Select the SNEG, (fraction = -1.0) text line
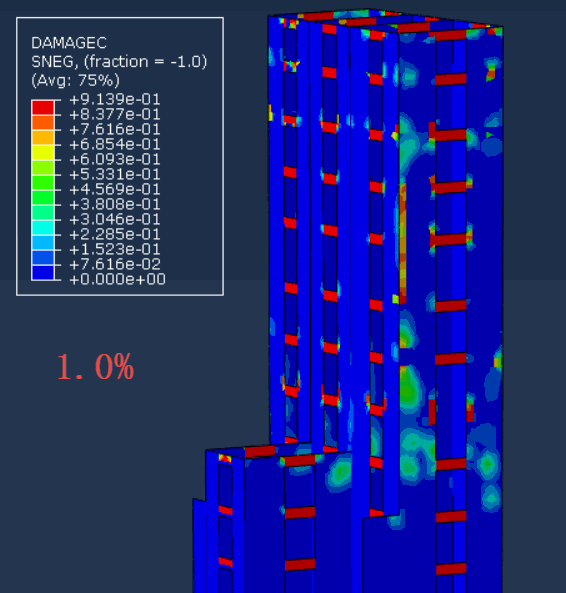The width and height of the screenshot is (566, 593). tap(119, 62)
